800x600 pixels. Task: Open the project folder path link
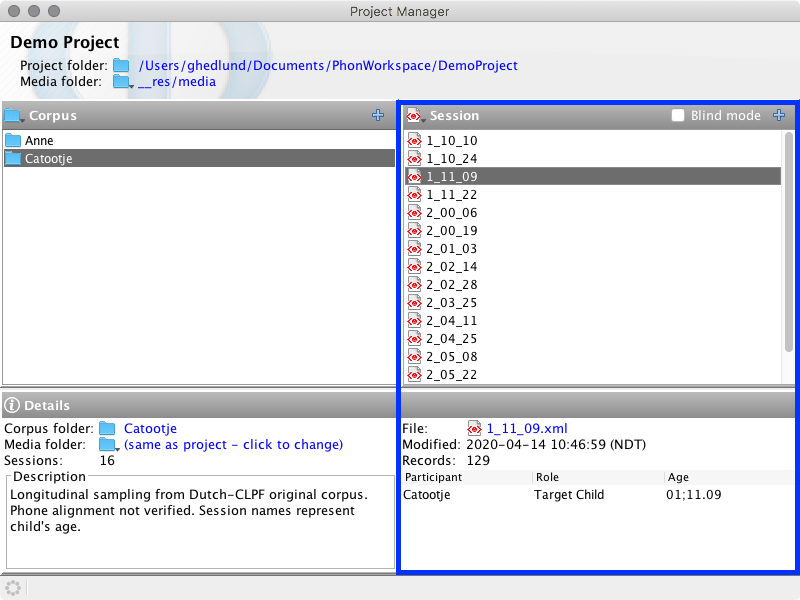tap(328, 66)
